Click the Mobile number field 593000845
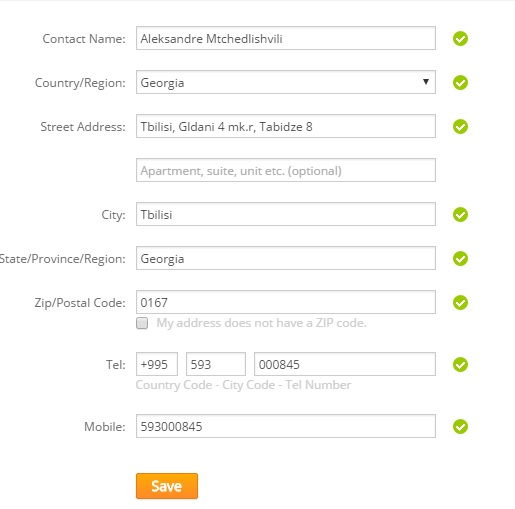Viewport: 515px width, 509px height. [286, 426]
